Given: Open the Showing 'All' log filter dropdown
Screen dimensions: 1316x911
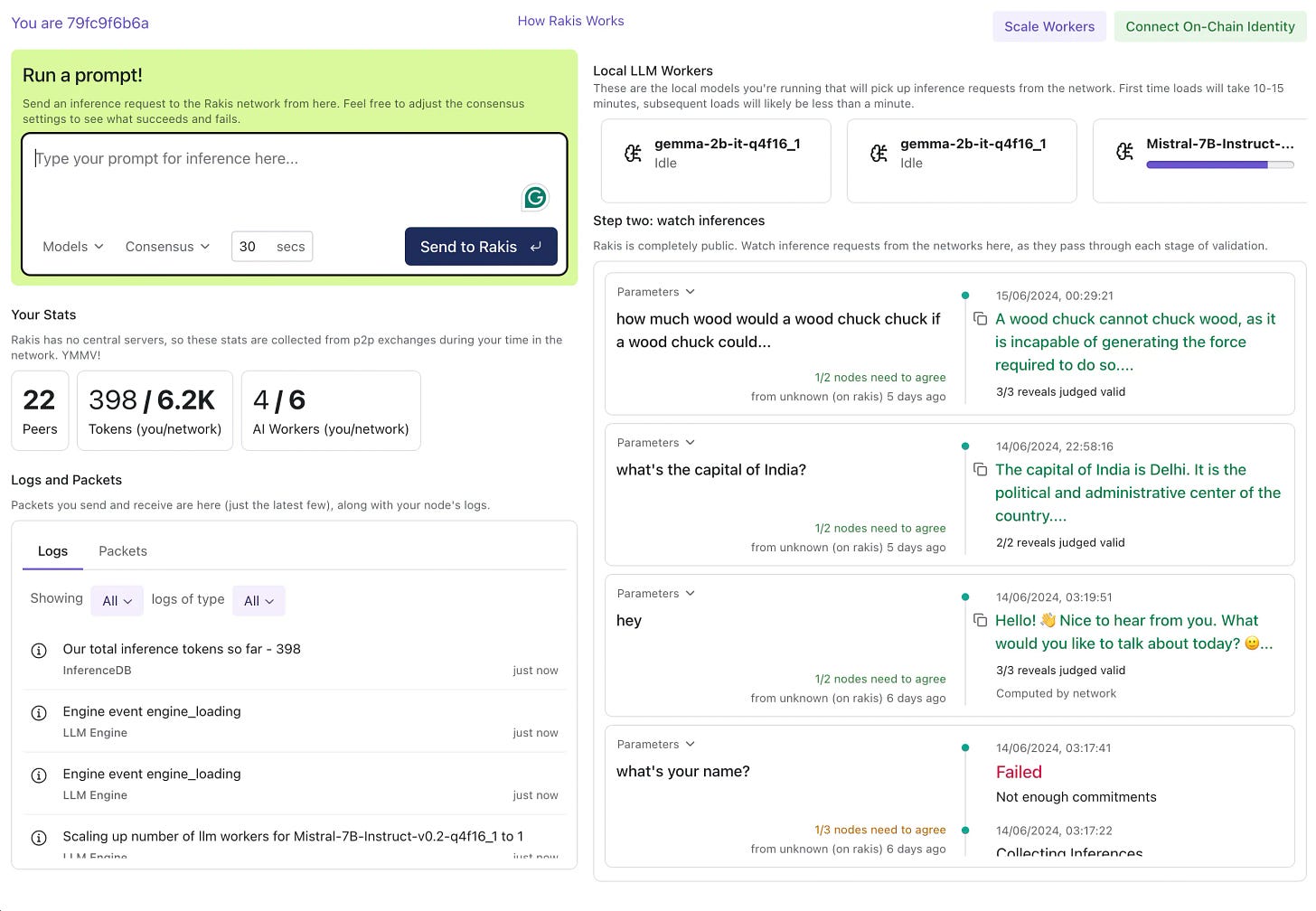Looking at the screenshot, I should pos(117,601).
